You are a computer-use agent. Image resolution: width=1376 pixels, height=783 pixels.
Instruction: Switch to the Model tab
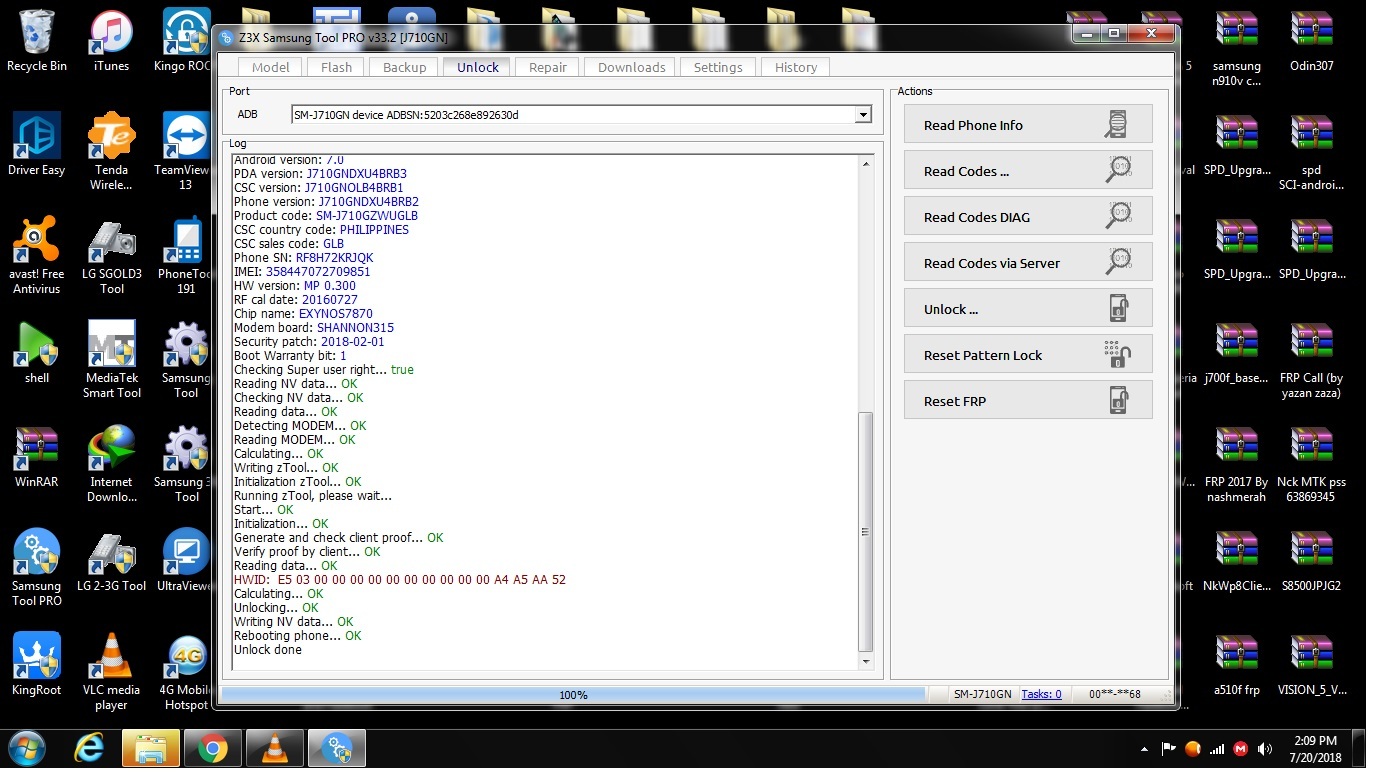coord(270,67)
